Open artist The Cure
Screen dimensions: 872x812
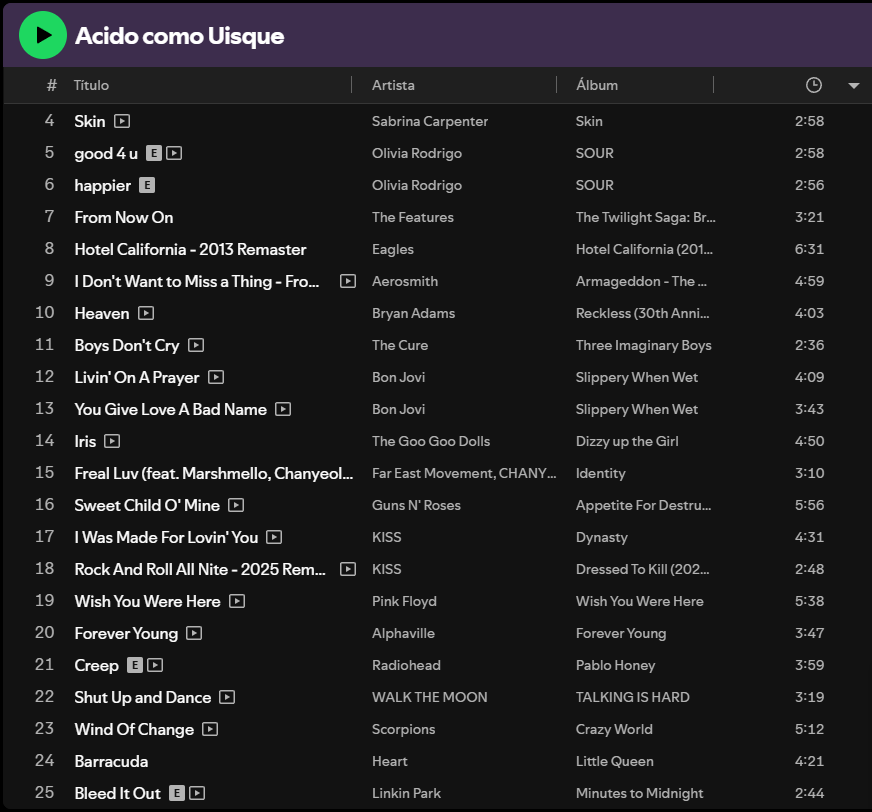[400, 345]
